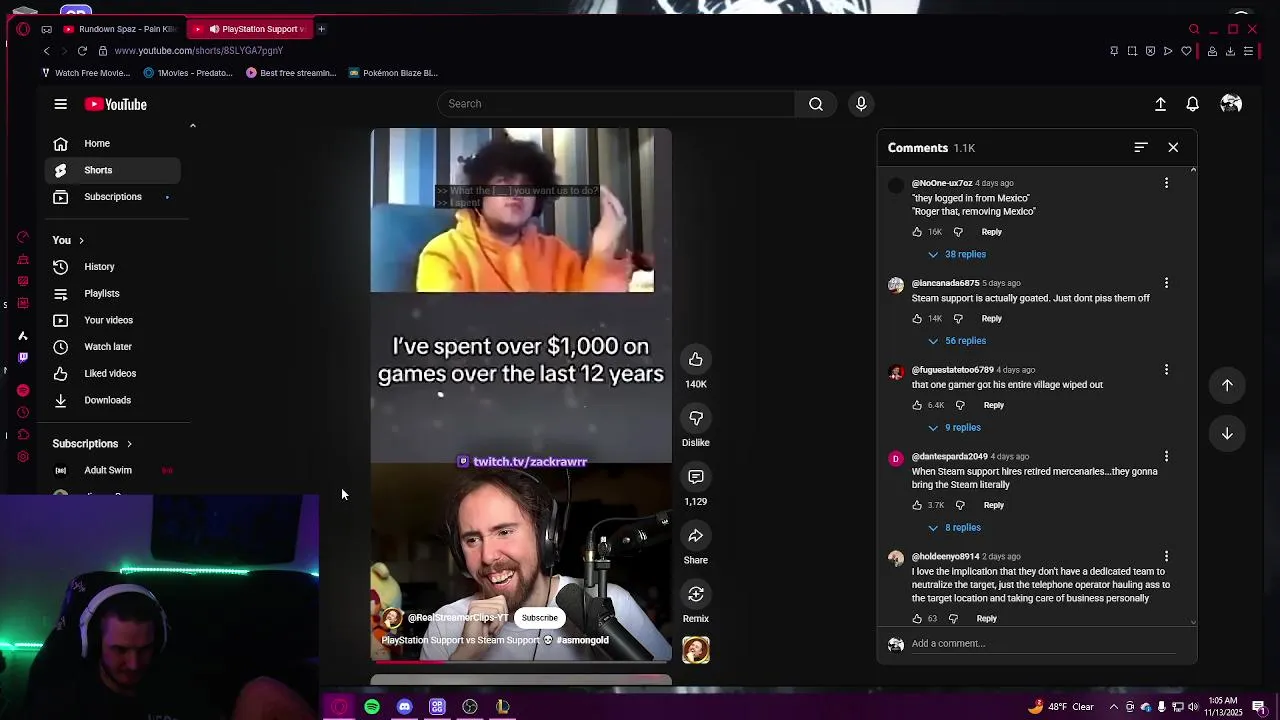Reload the page
This screenshot has height=720, width=1280.
click(82, 51)
